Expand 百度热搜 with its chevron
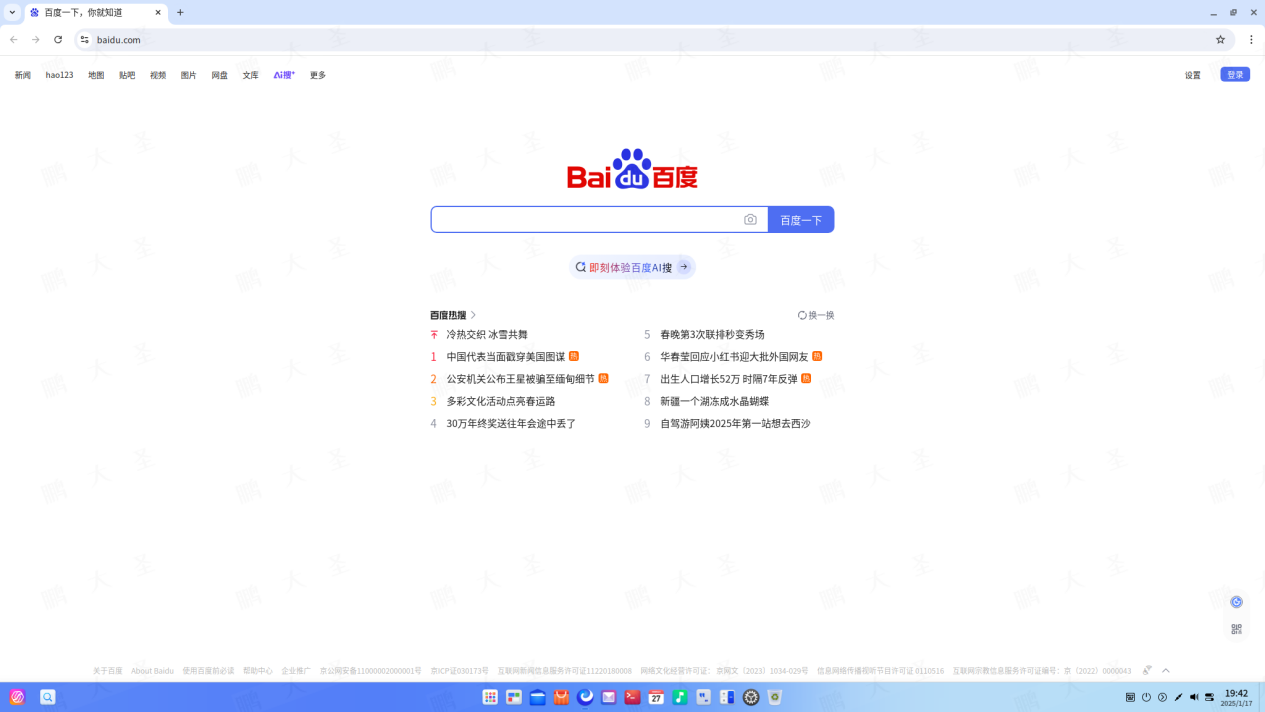The image size is (1265, 712). tap(473, 315)
